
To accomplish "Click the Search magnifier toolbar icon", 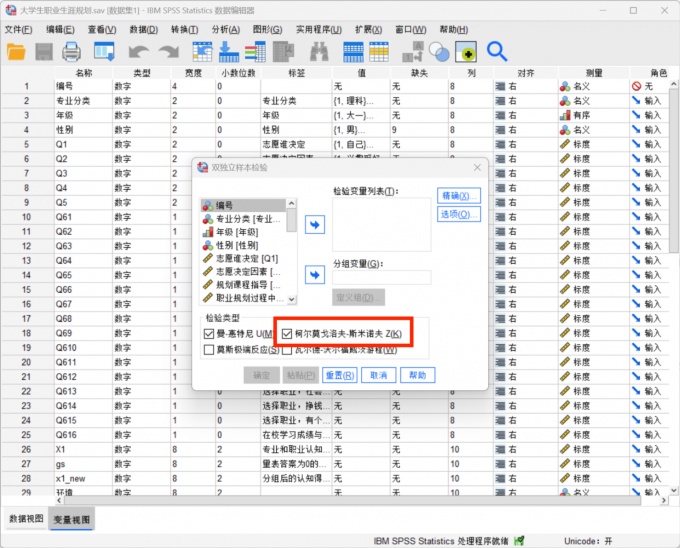I will pyautogui.click(x=497, y=52).
